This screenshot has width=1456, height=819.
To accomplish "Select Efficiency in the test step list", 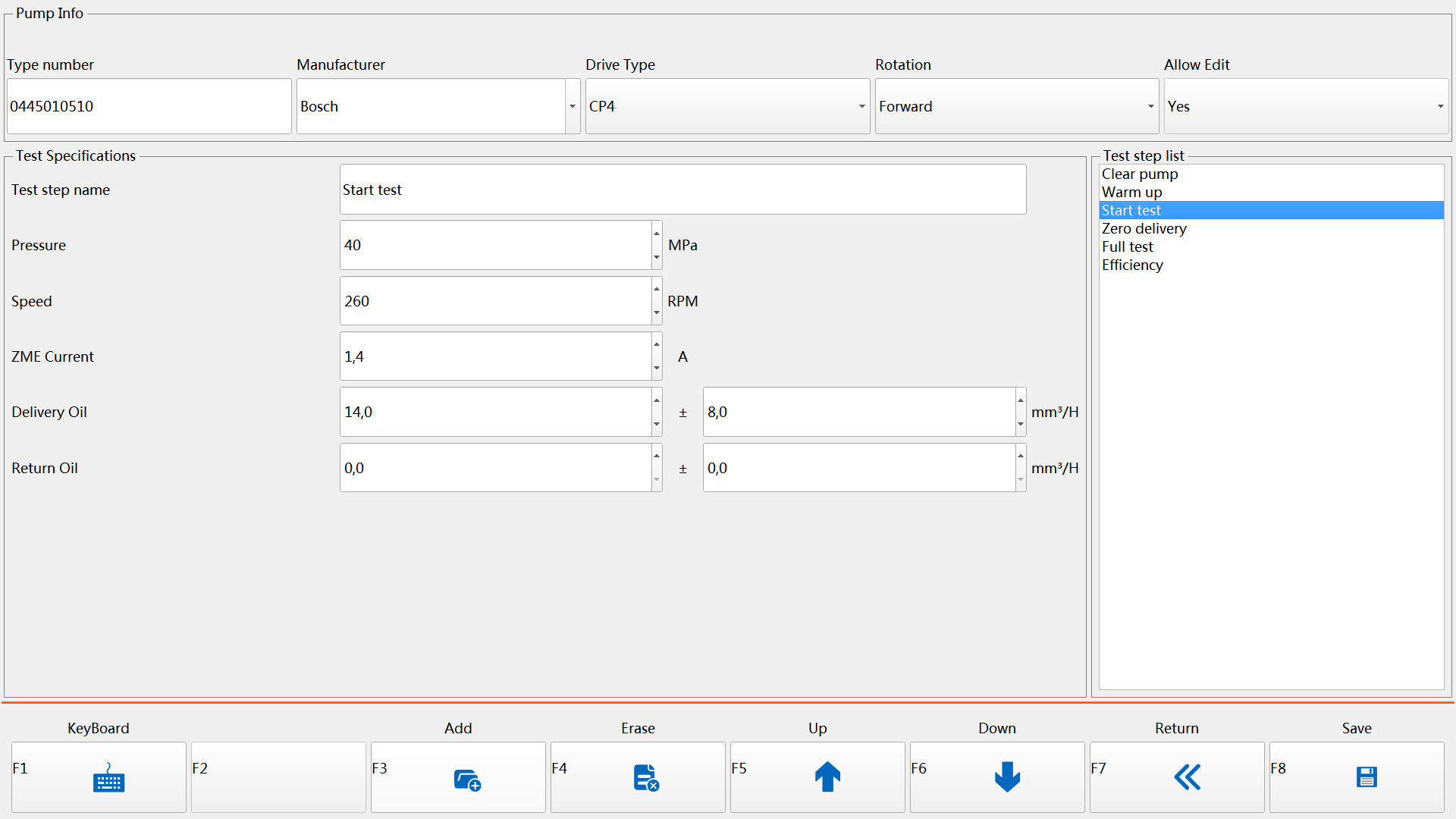I will point(1131,265).
